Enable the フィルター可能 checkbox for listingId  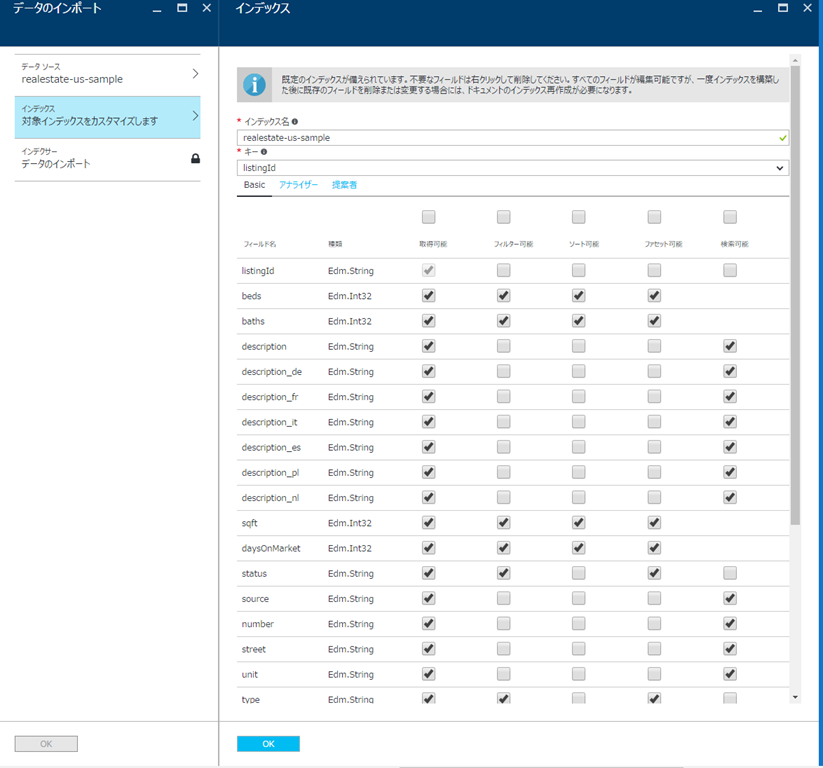coord(504,270)
